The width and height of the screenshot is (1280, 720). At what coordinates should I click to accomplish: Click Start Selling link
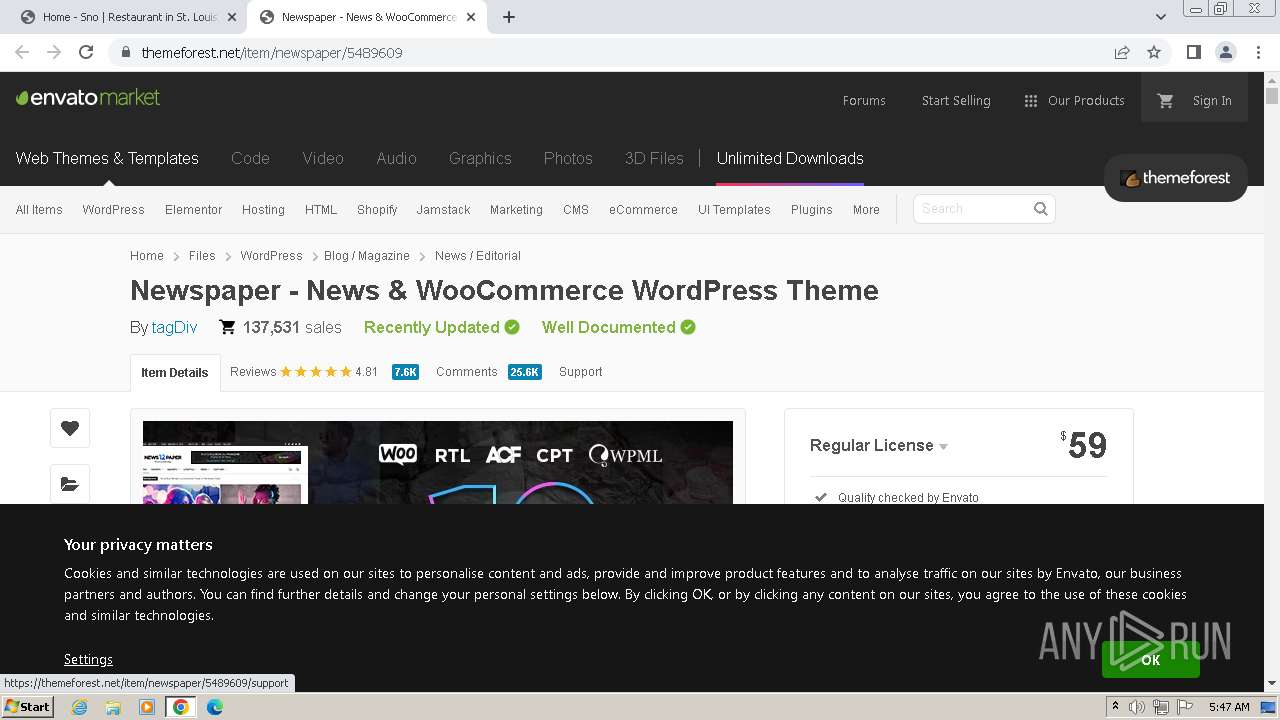click(x=956, y=101)
